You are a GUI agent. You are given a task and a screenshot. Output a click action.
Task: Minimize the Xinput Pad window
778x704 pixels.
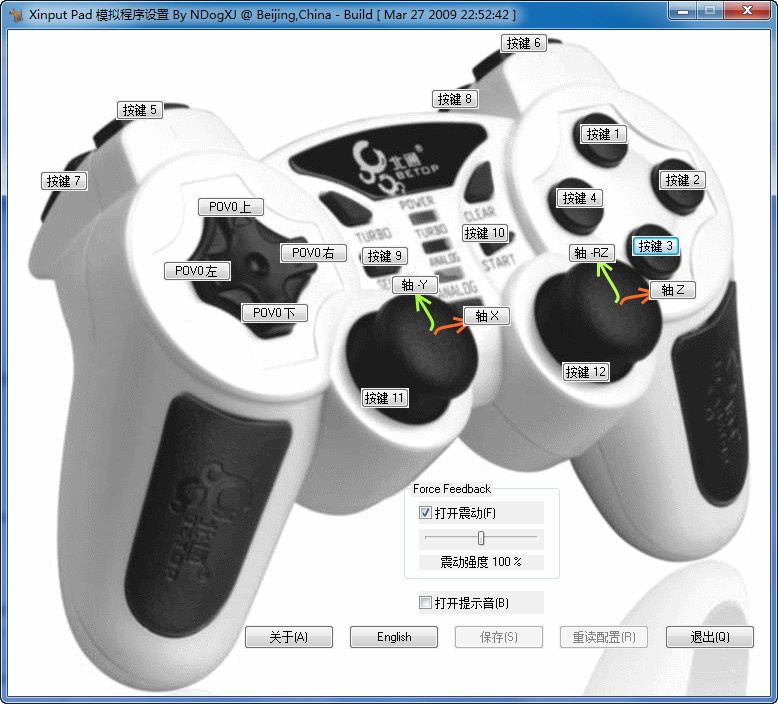[683, 11]
